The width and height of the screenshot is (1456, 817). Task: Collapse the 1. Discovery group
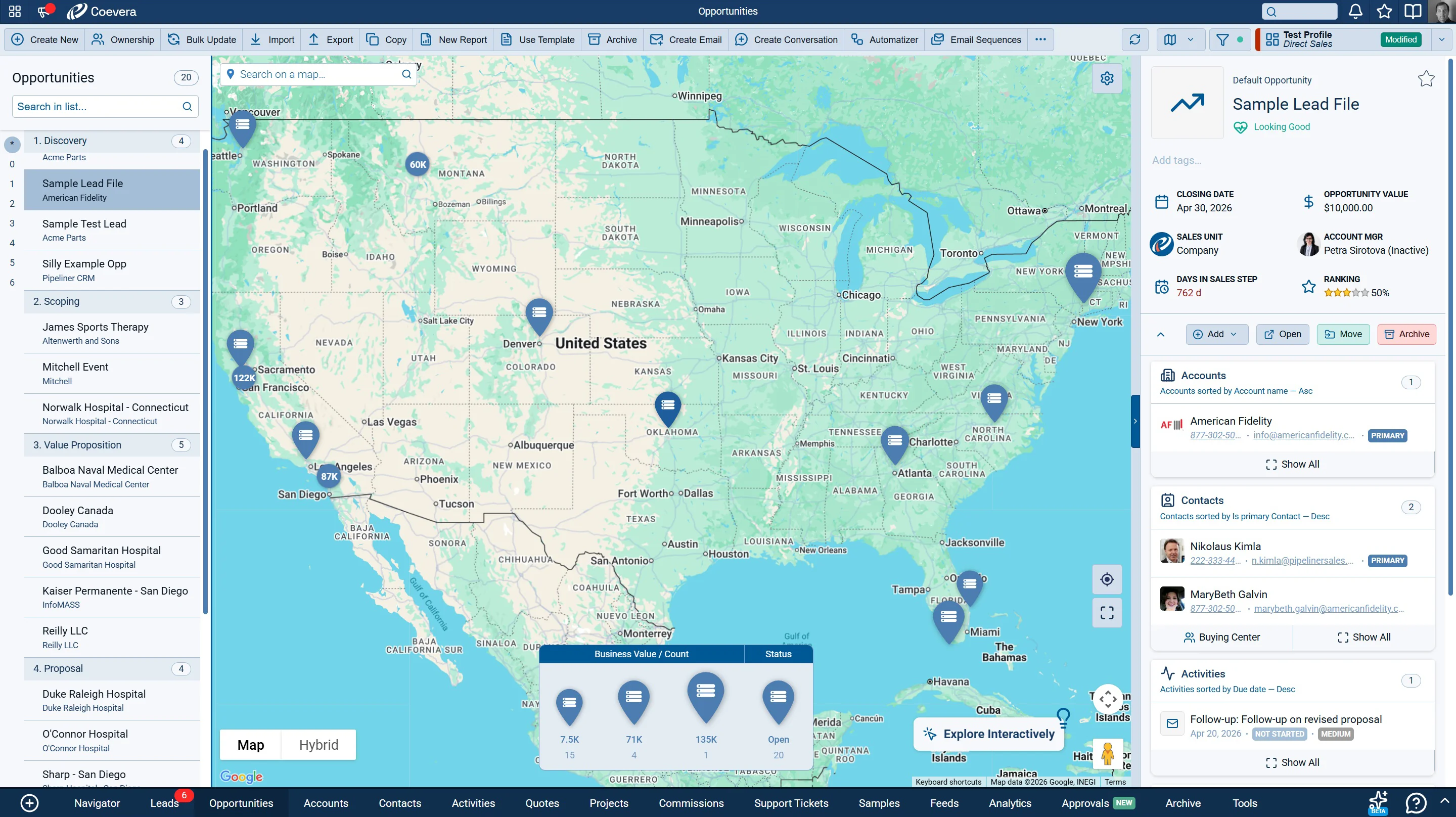[112, 141]
